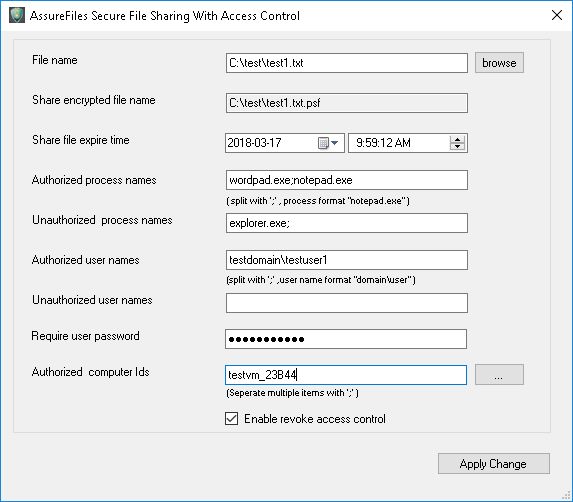Click the 9:59:12 AM time field
This screenshot has height=502, width=573.
click(398, 143)
